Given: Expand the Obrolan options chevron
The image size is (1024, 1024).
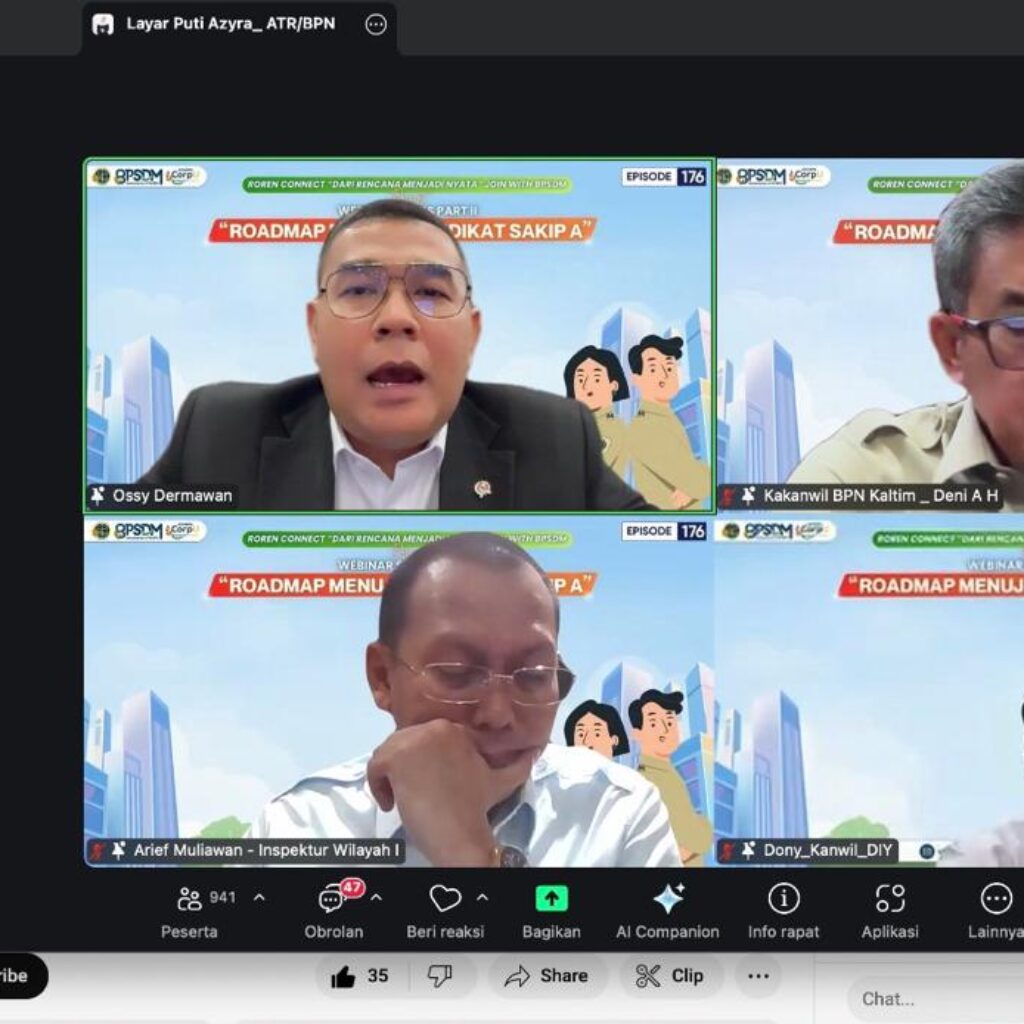Looking at the screenshot, I should [x=376, y=897].
